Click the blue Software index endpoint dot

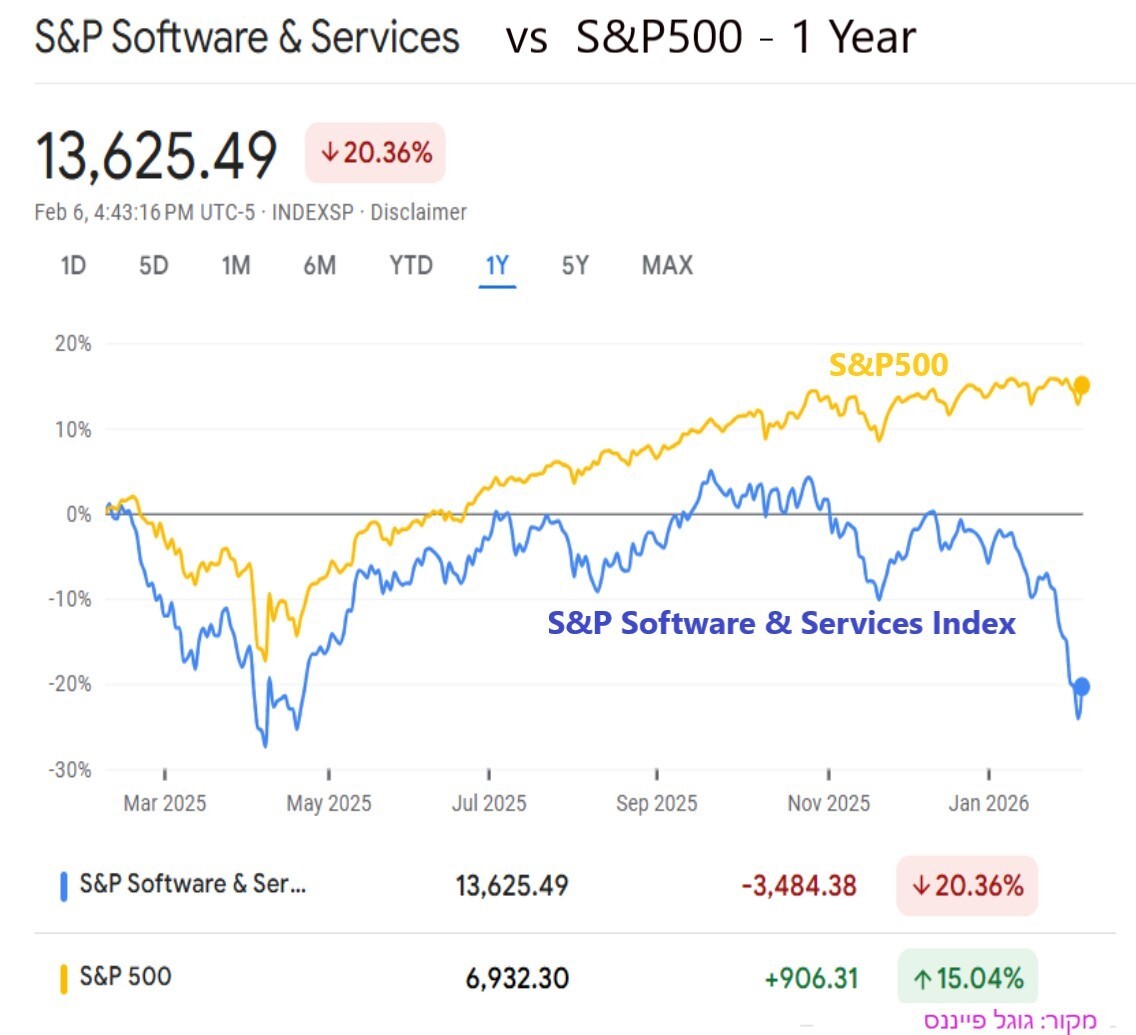[1081, 686]
